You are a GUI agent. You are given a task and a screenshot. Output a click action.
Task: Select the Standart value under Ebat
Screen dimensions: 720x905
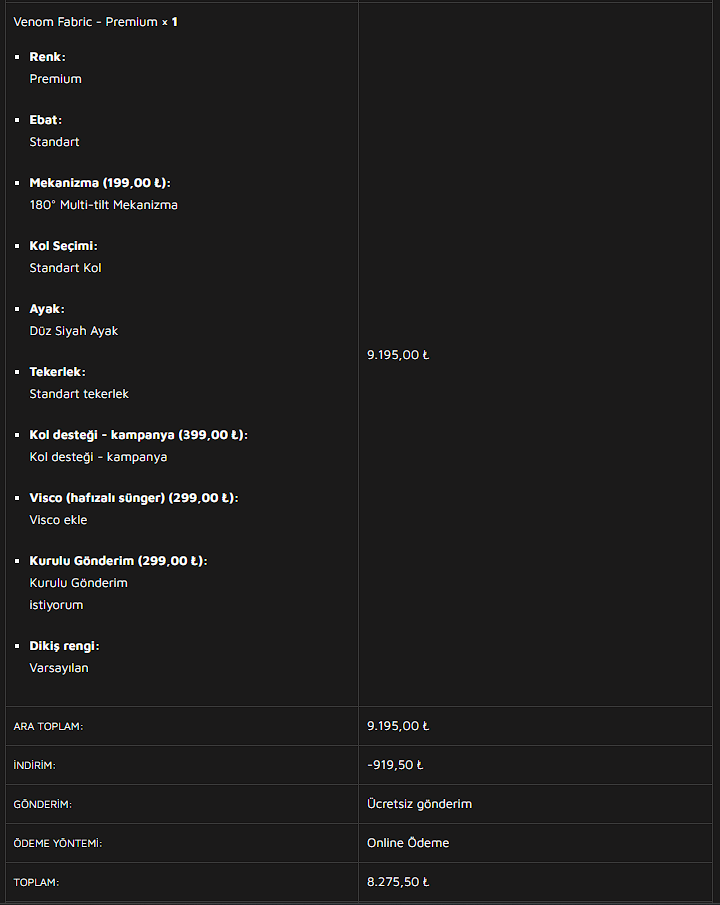pyautogui.click(x=54, y=142)
